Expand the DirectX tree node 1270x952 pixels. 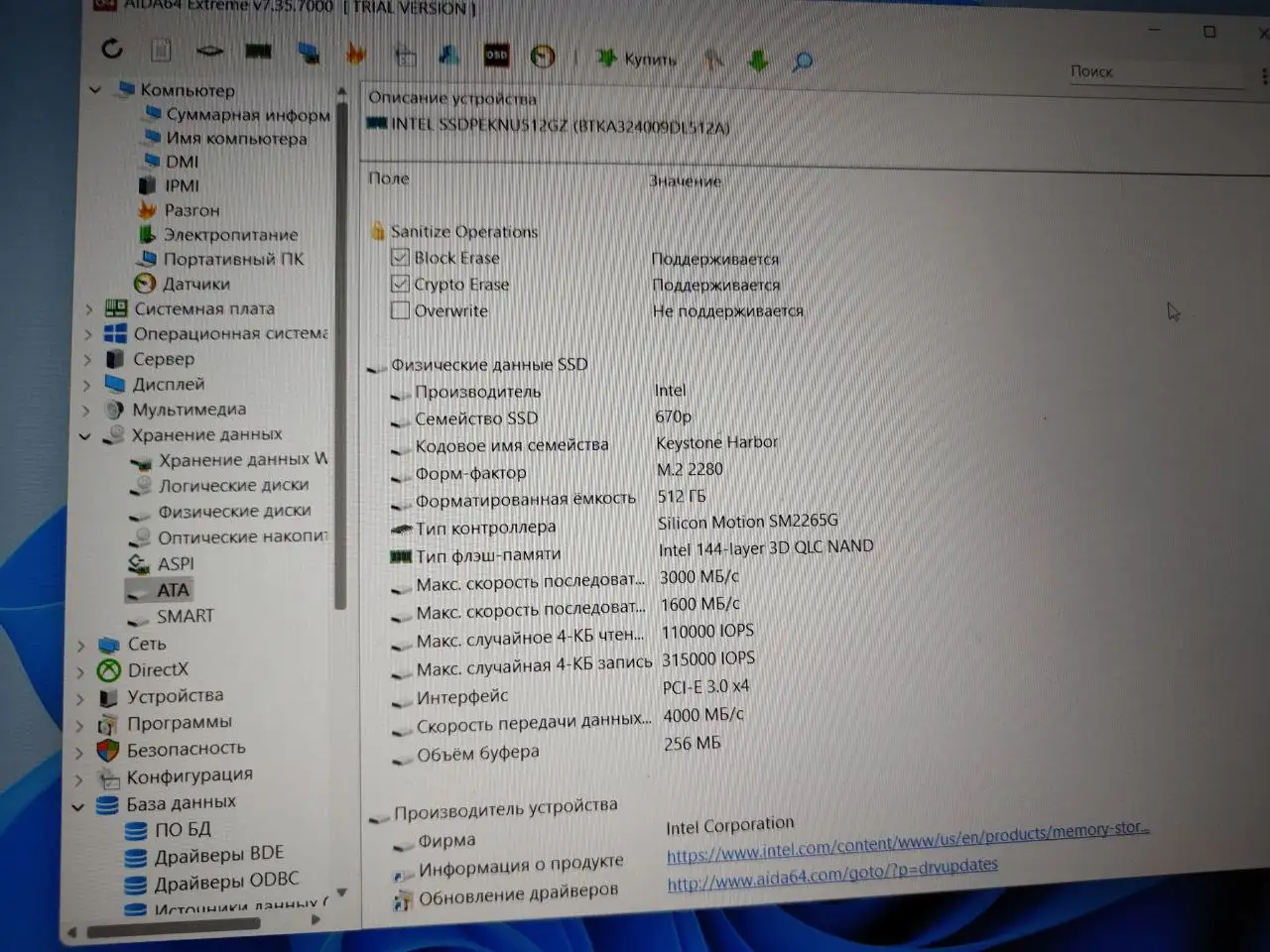click(81, 671)
